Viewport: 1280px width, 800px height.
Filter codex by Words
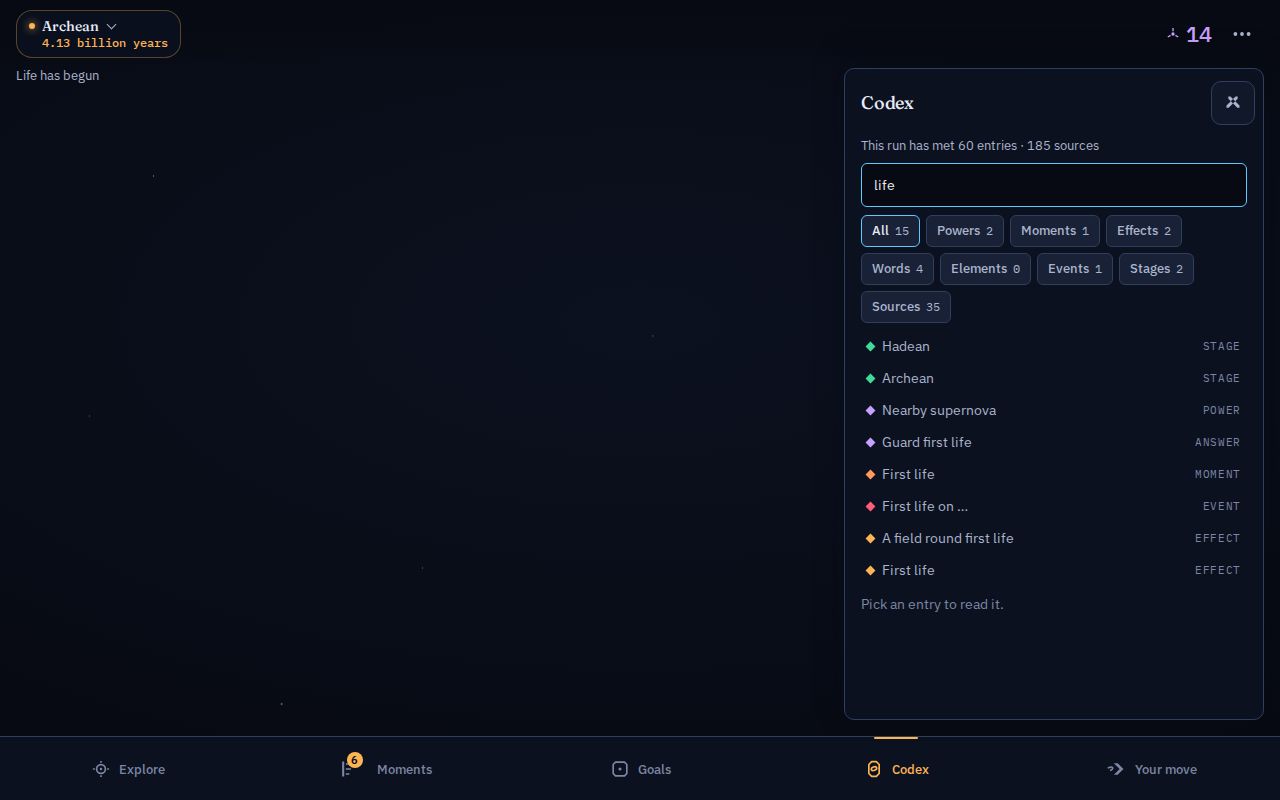(x=897, y=269)
